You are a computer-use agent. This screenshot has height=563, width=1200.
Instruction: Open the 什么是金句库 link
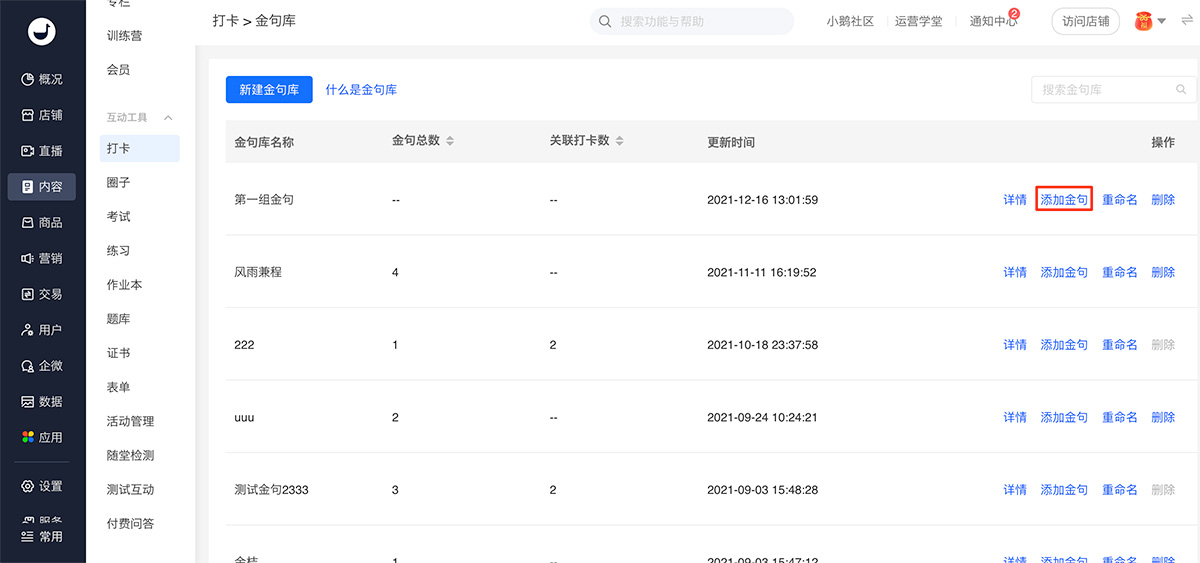(x=361, y=90)
